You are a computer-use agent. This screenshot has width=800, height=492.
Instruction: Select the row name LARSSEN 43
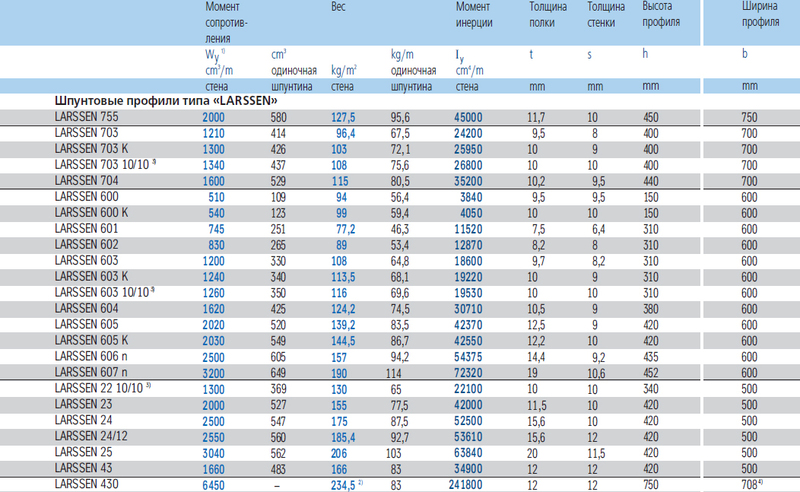click(83, 468)
